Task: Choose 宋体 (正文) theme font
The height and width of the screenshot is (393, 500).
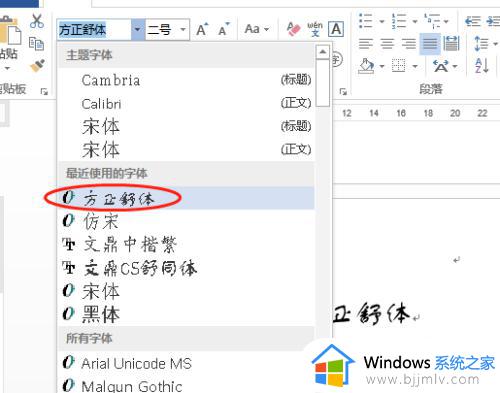Action: click(186, 149)
